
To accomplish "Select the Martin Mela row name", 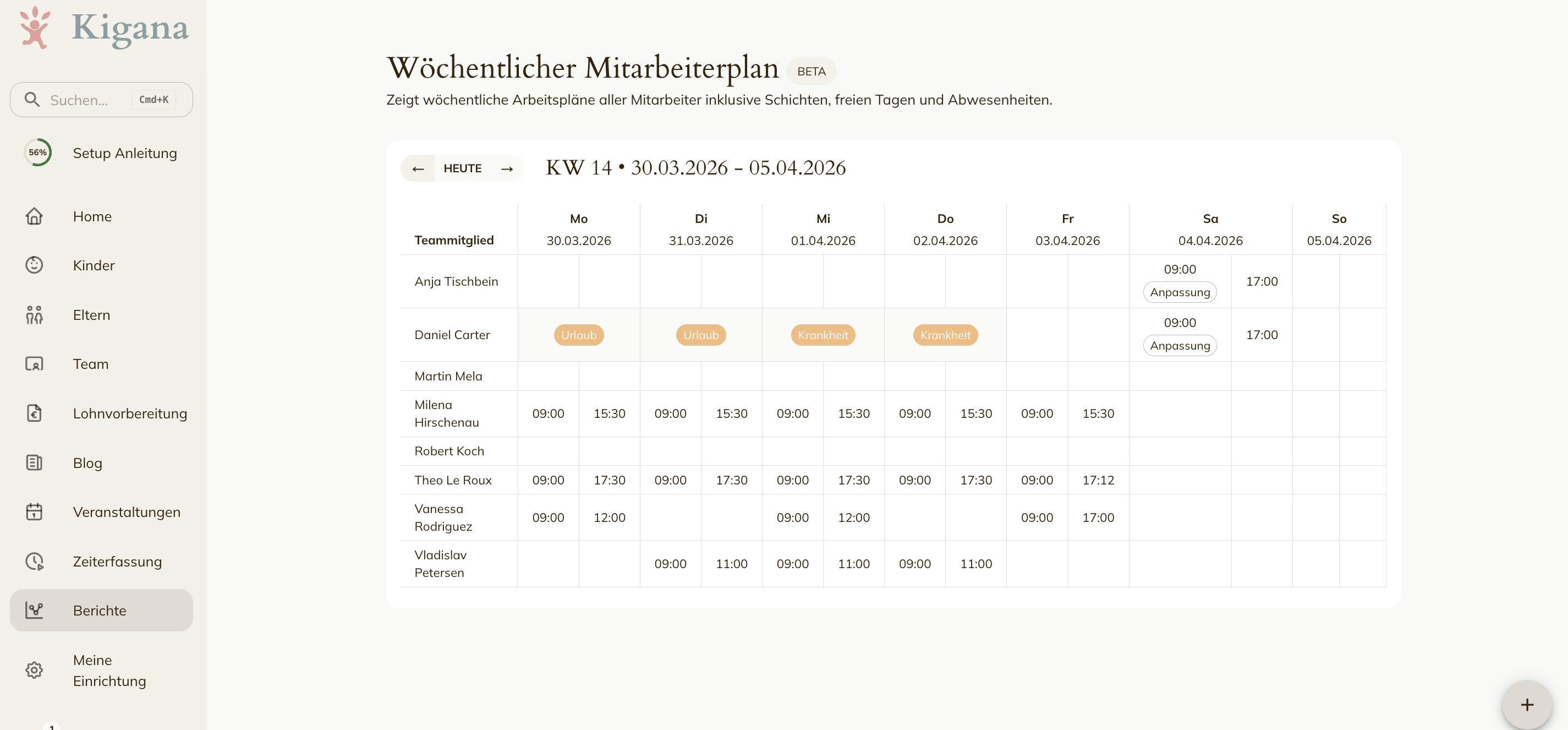I will click(x=448, y=376).
